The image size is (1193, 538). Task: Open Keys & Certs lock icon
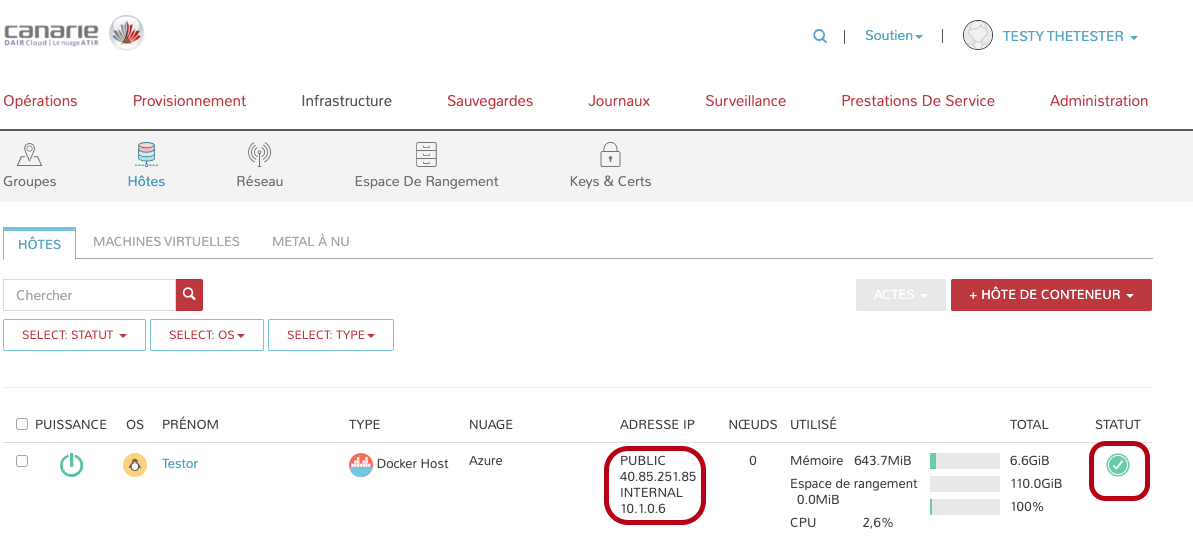click(610, 155)
